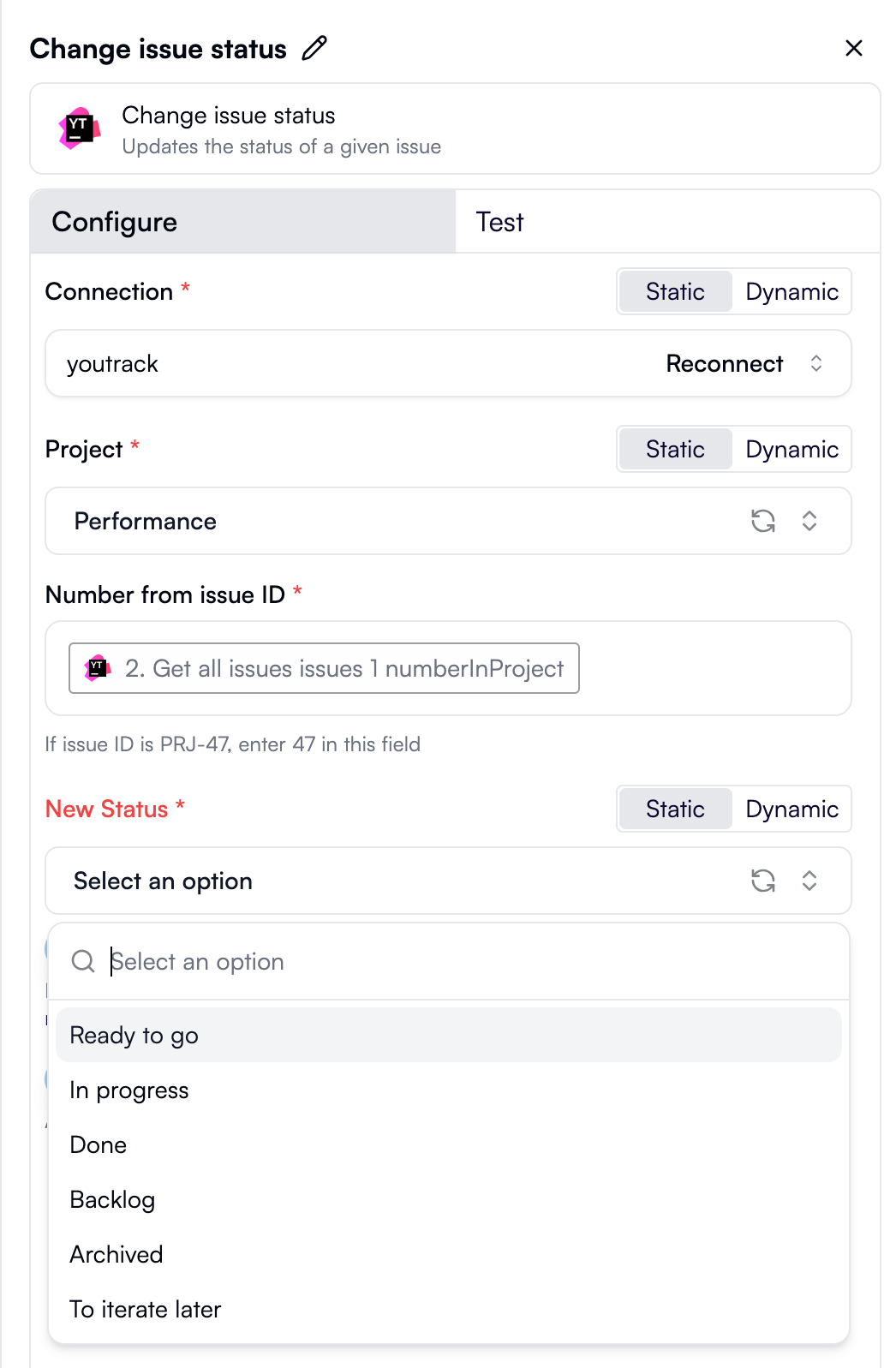Screen dimensions: 896x1368
Task: Refresh the New Status options list
Action: click(764, 881)
